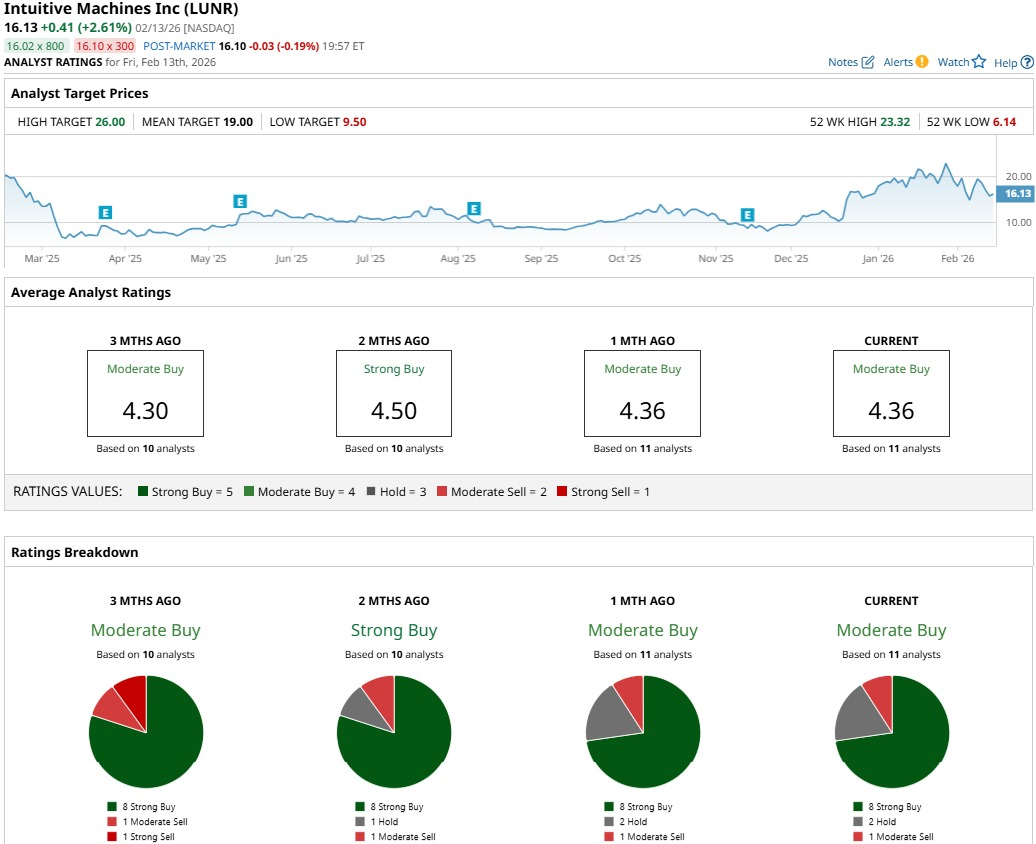Image resolution: width=1036 pixels, height=844 pixels.
Task: Click the 3 MTHS AGO rating box 4.30
Action: point(145,393)
